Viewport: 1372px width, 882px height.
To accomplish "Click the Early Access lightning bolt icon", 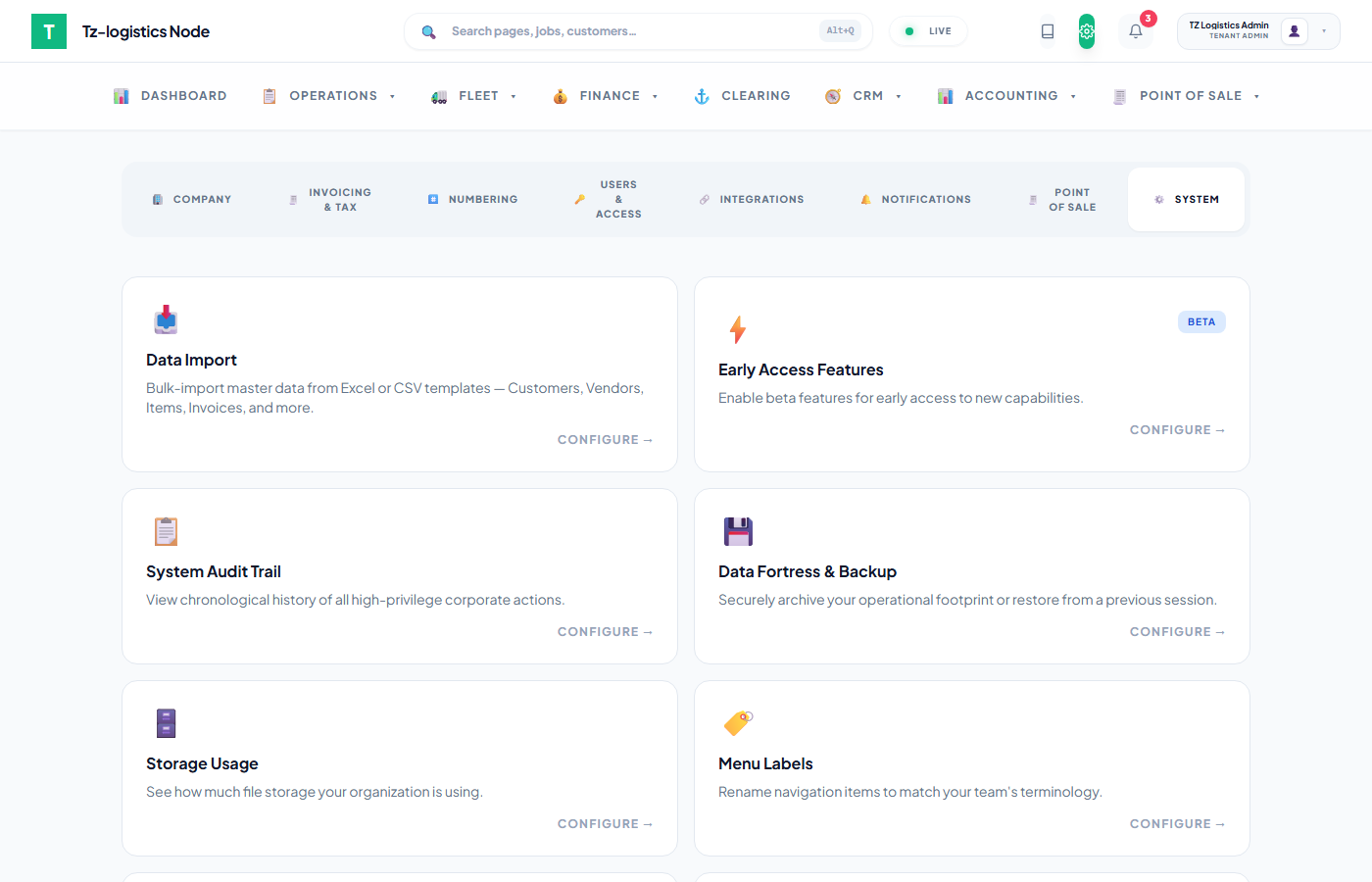I will 738,329.
